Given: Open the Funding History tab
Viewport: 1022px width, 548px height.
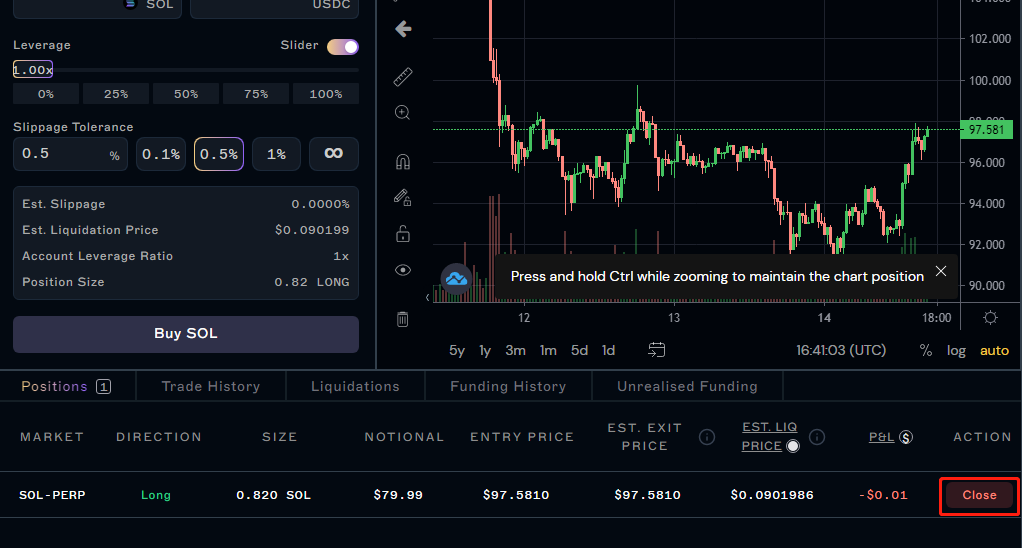Looking at the screenshot, I should [x=508, y=386].
